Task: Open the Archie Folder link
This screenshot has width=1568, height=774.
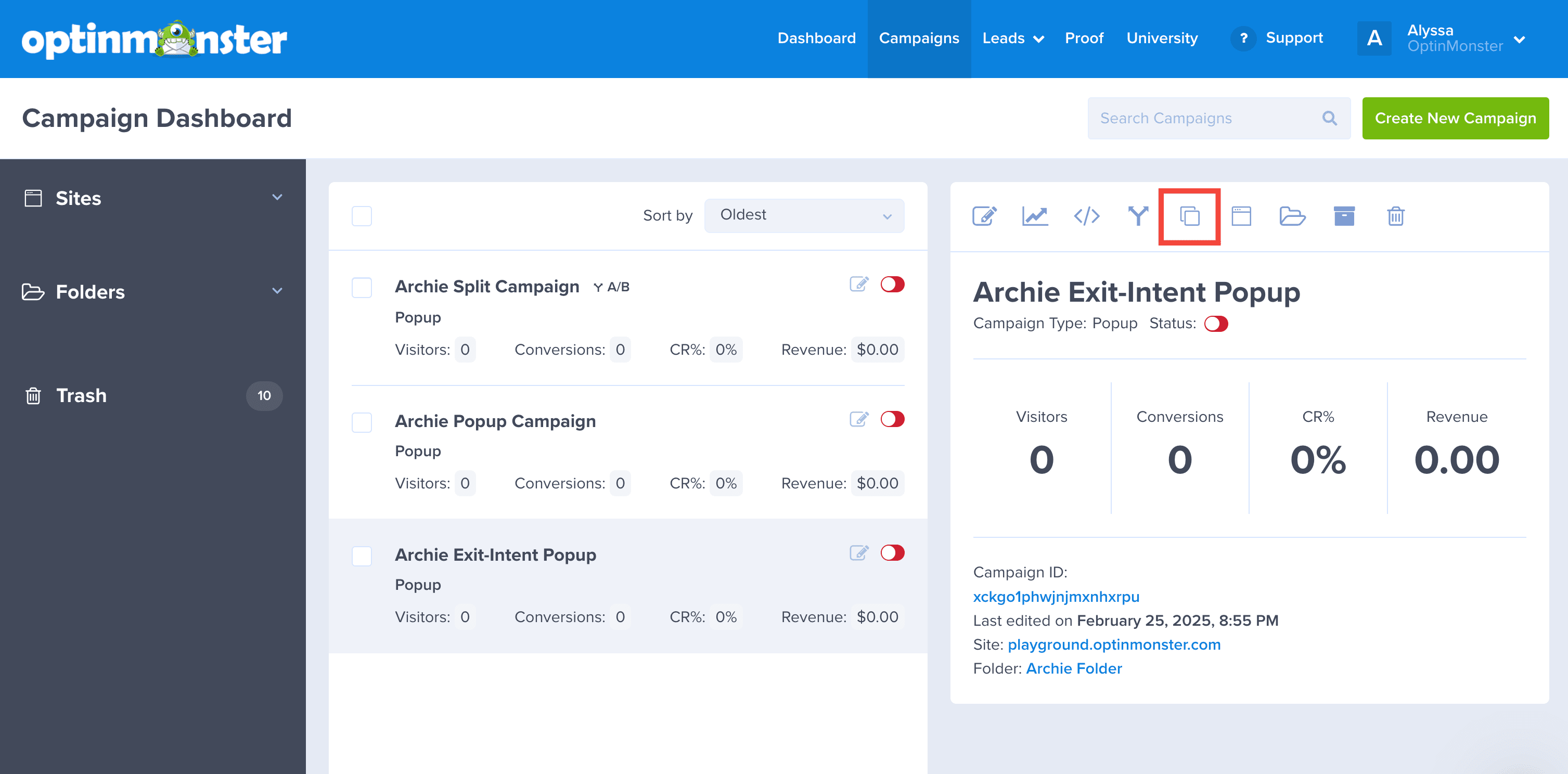Action: pos(1074,668)
